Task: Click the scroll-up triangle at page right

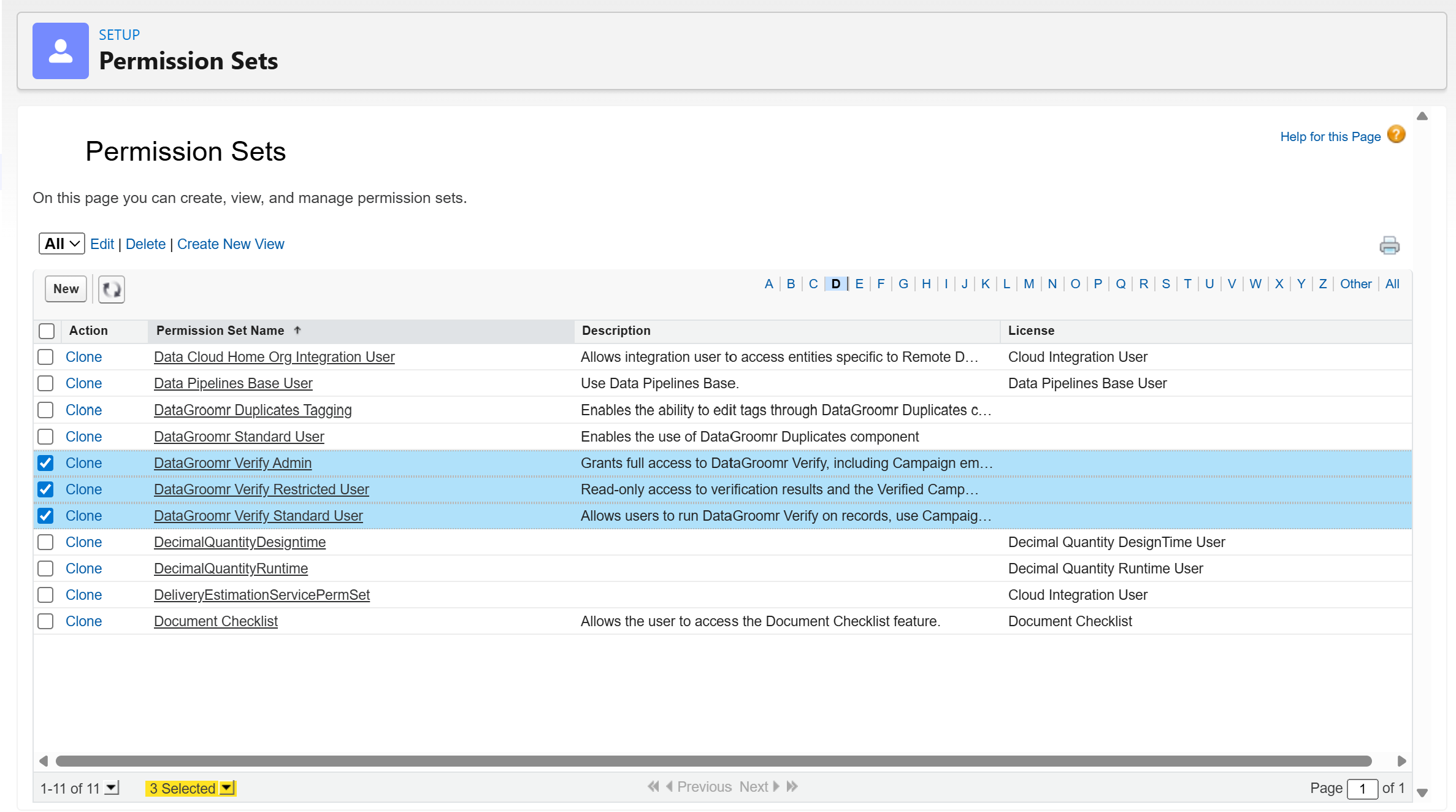Action: (x=1422, y=116)
